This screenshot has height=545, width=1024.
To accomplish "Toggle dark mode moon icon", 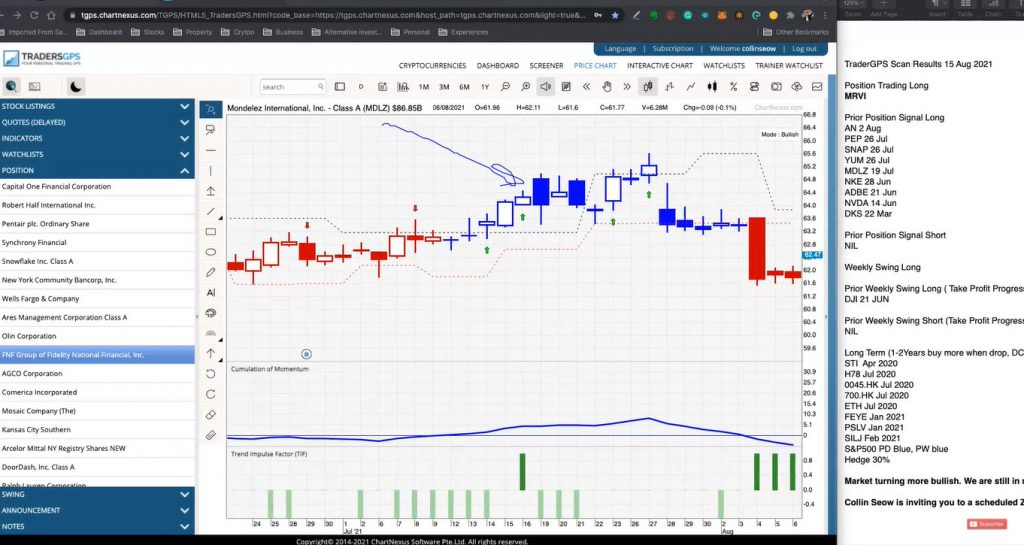I will (x=76, y=86).
